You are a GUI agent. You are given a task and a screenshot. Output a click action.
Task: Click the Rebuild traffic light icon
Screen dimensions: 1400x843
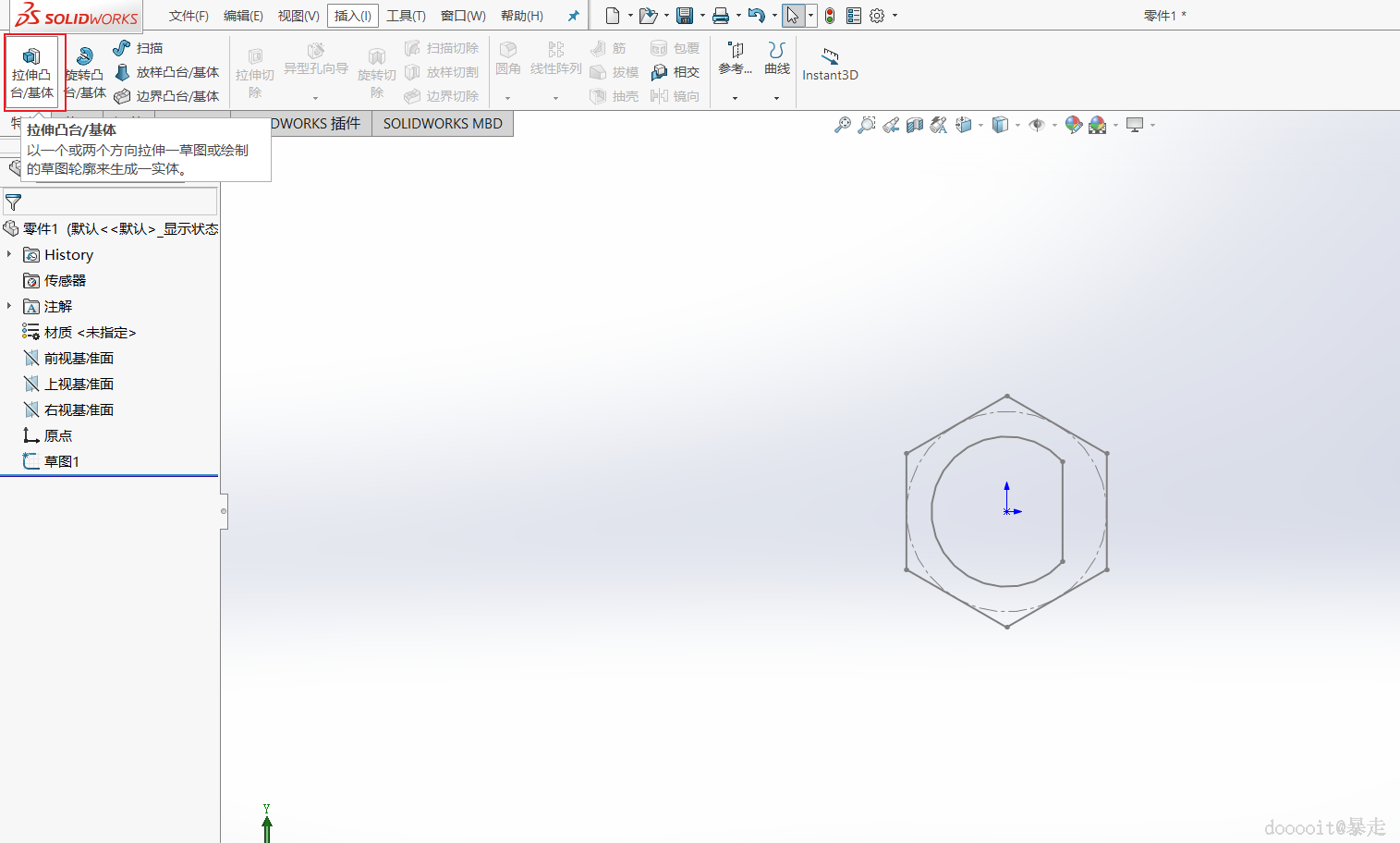click(x=830, y=16)
